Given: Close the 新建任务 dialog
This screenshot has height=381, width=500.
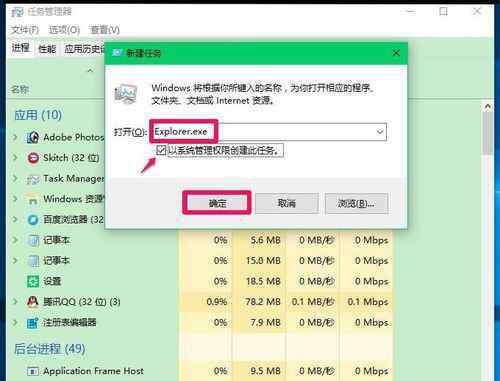Looking at the screenshot, I should coord(396,53).
